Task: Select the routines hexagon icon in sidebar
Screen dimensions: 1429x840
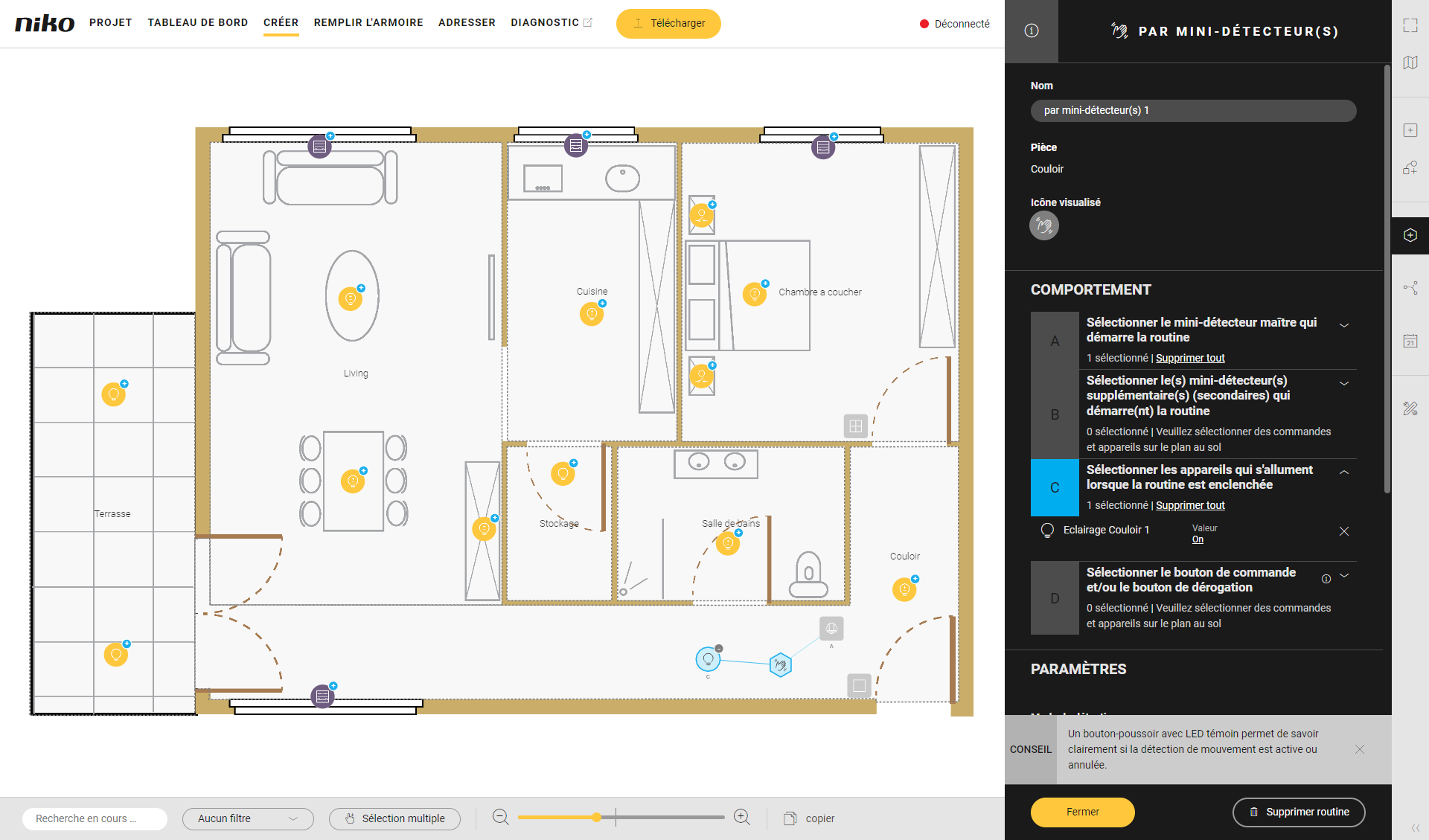Action: click(1410, 235)
